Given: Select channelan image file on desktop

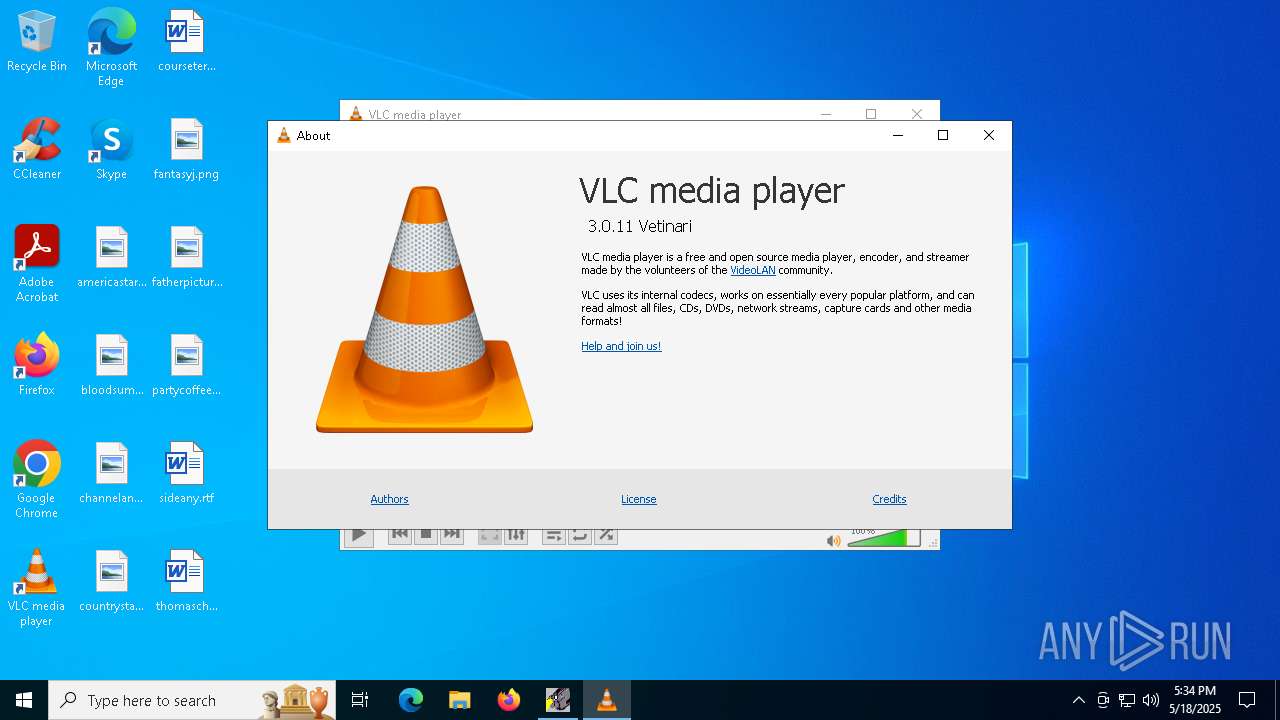Looking at the screenshot, I should point(112,474).
